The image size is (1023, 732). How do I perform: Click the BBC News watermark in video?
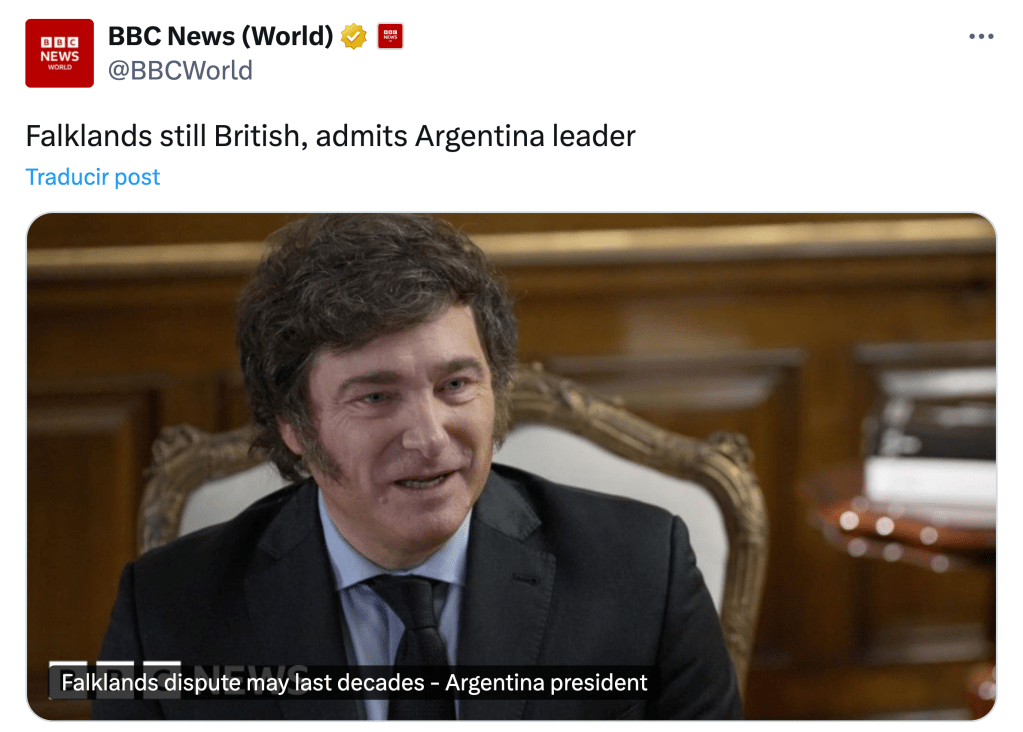pos(178,680)
